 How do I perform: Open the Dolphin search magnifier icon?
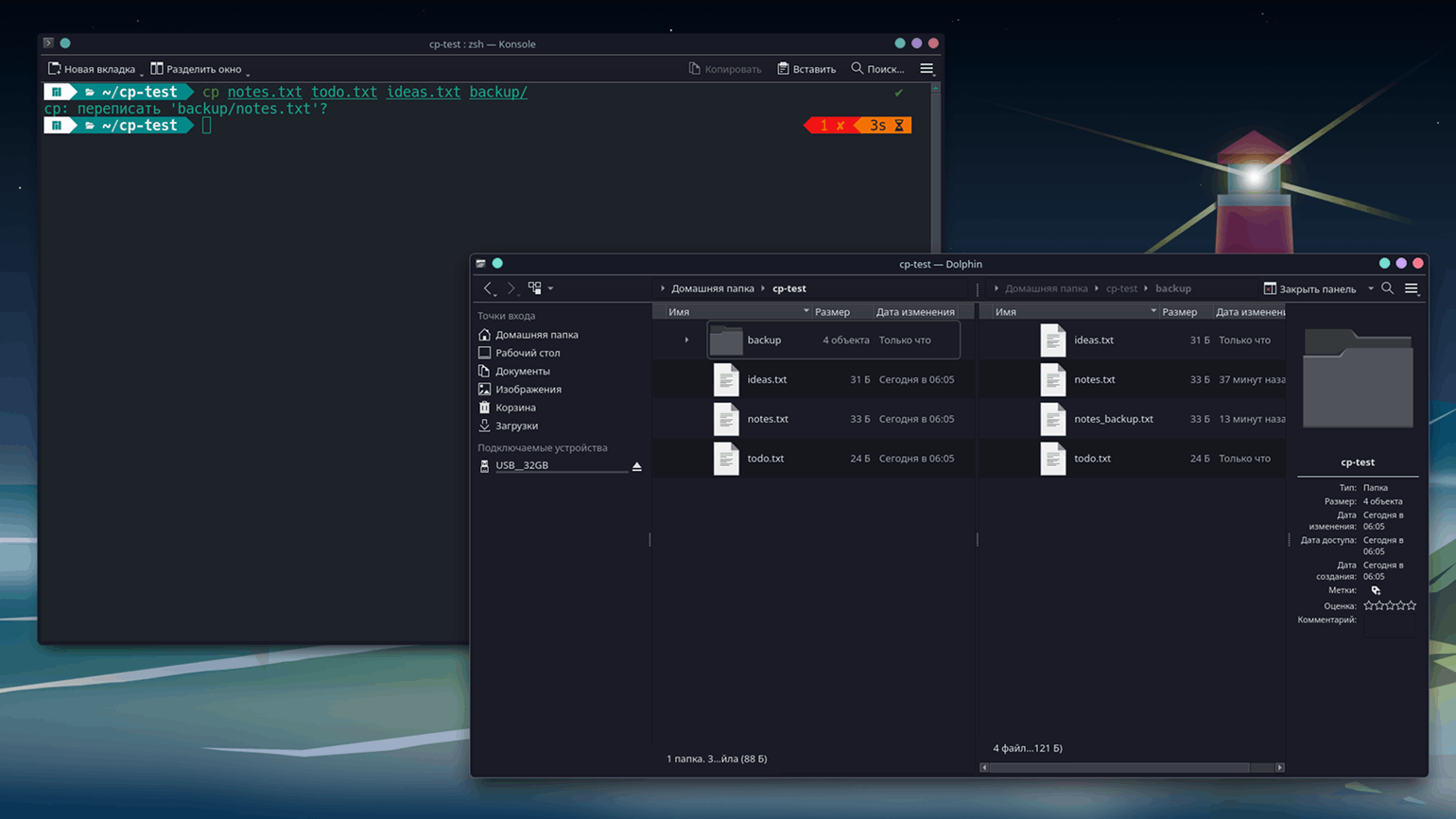click(x=1387, y=288)
